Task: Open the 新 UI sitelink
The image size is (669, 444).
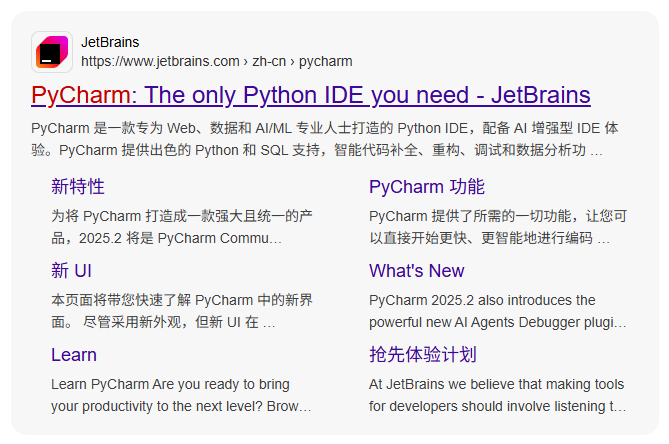Action: pos(71,270)
